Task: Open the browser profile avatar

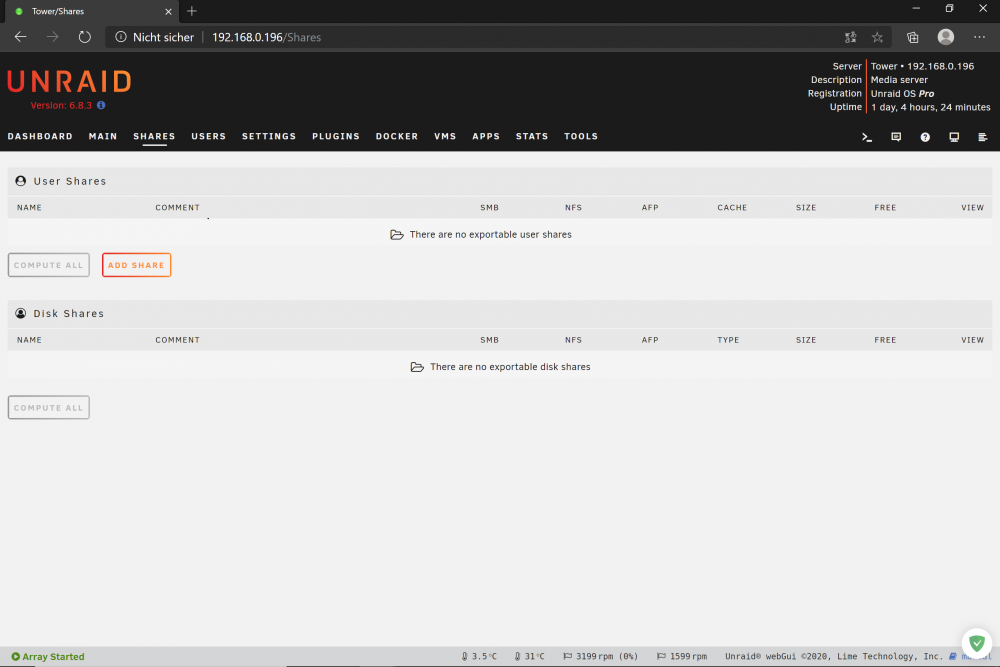Action: click(x=946, y=37)
